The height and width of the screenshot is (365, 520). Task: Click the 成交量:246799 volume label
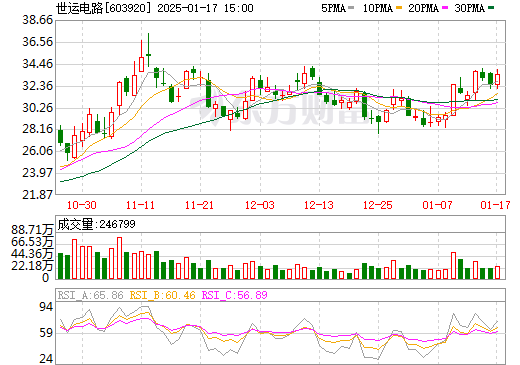click(x=96, y=224)
